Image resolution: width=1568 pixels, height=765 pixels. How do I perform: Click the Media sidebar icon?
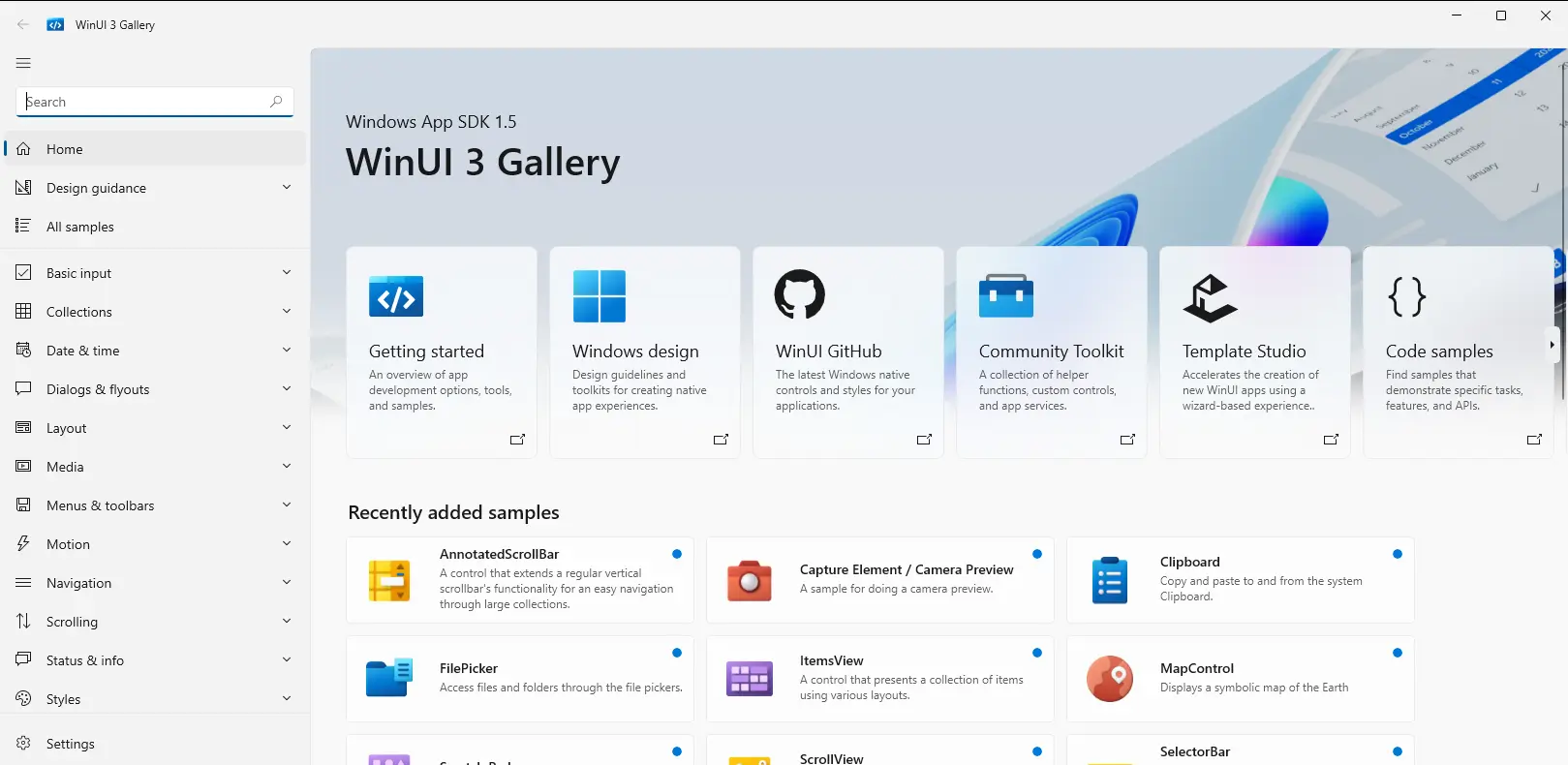point(23,467)
